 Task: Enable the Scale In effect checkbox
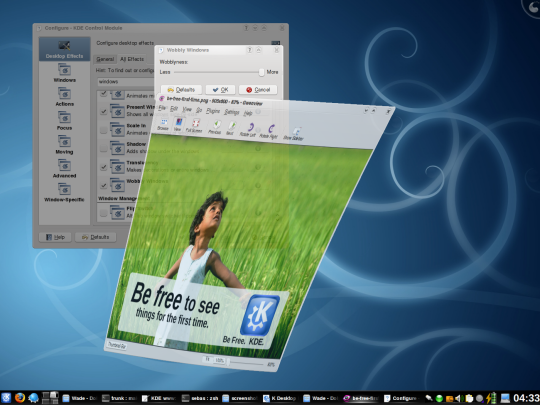pos(103,130)
